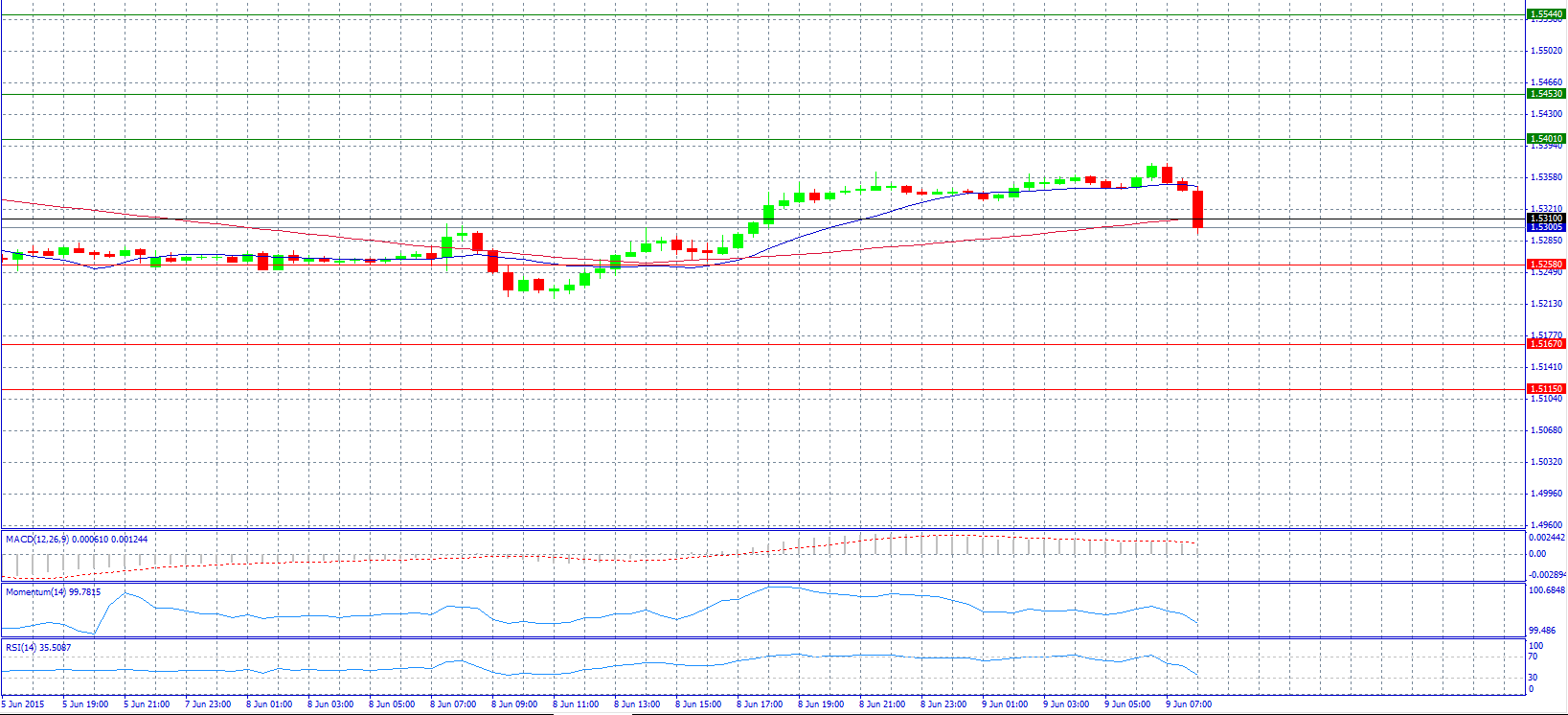
Task: Click the 9 Jun 07:00 time label
Action: coord(1189,704)
